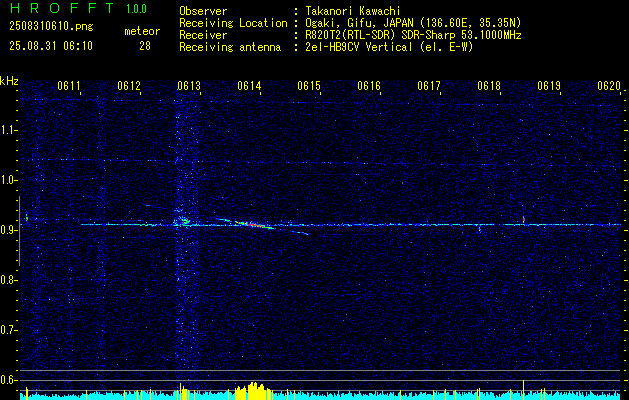The image size is (629, 400).
Task: Click time marker 0615
Action: click(309, 85)
